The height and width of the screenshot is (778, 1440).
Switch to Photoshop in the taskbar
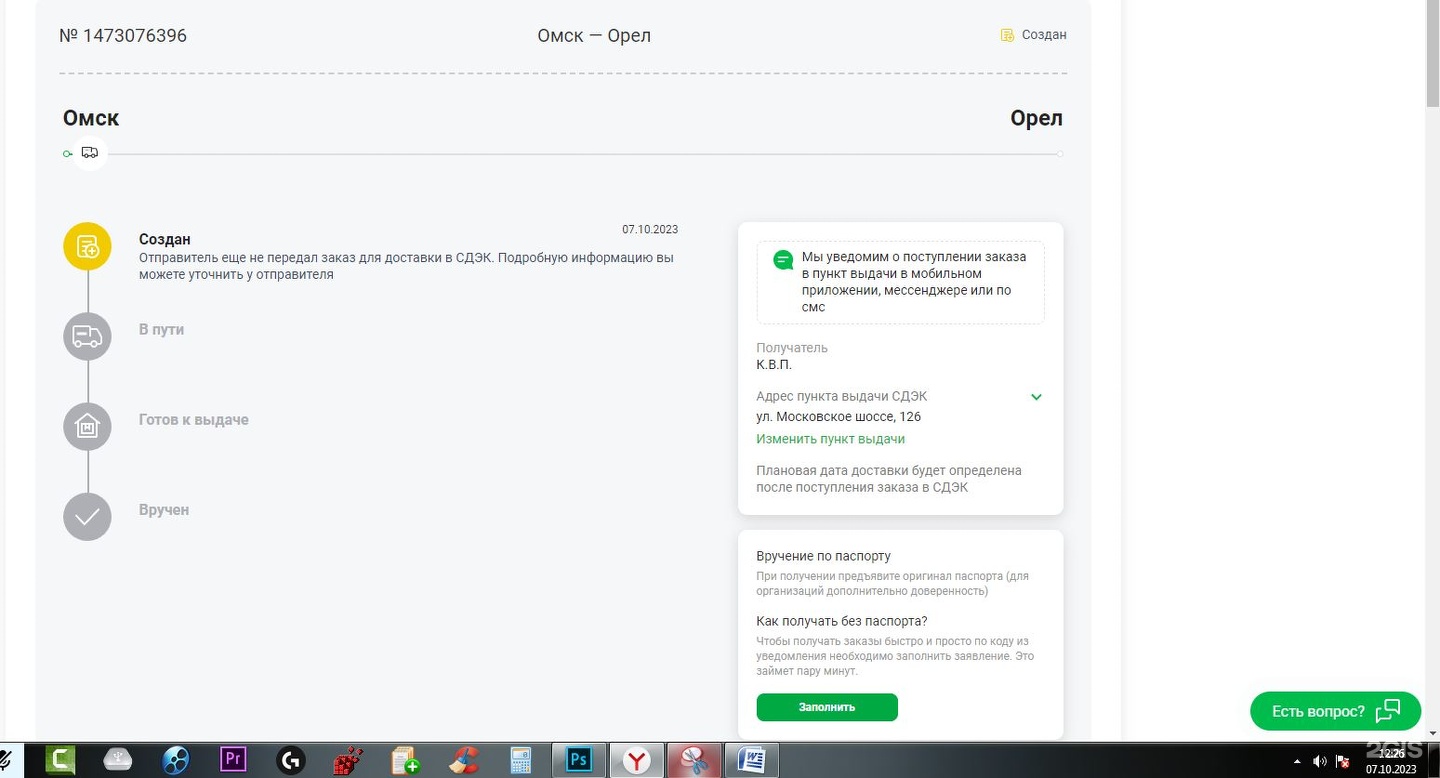coord(579,761)
